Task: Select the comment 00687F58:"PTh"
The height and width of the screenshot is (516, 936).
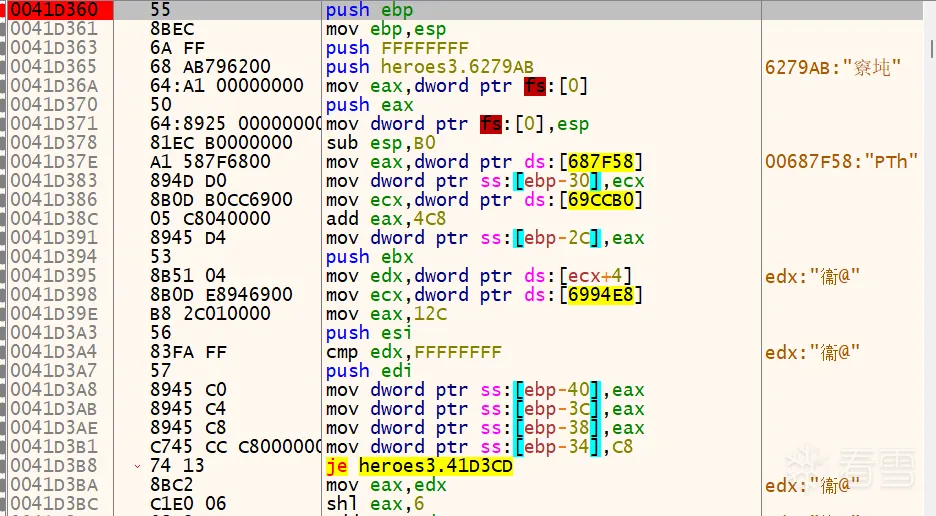Action: pyautogui.click(x=841, y=162)
